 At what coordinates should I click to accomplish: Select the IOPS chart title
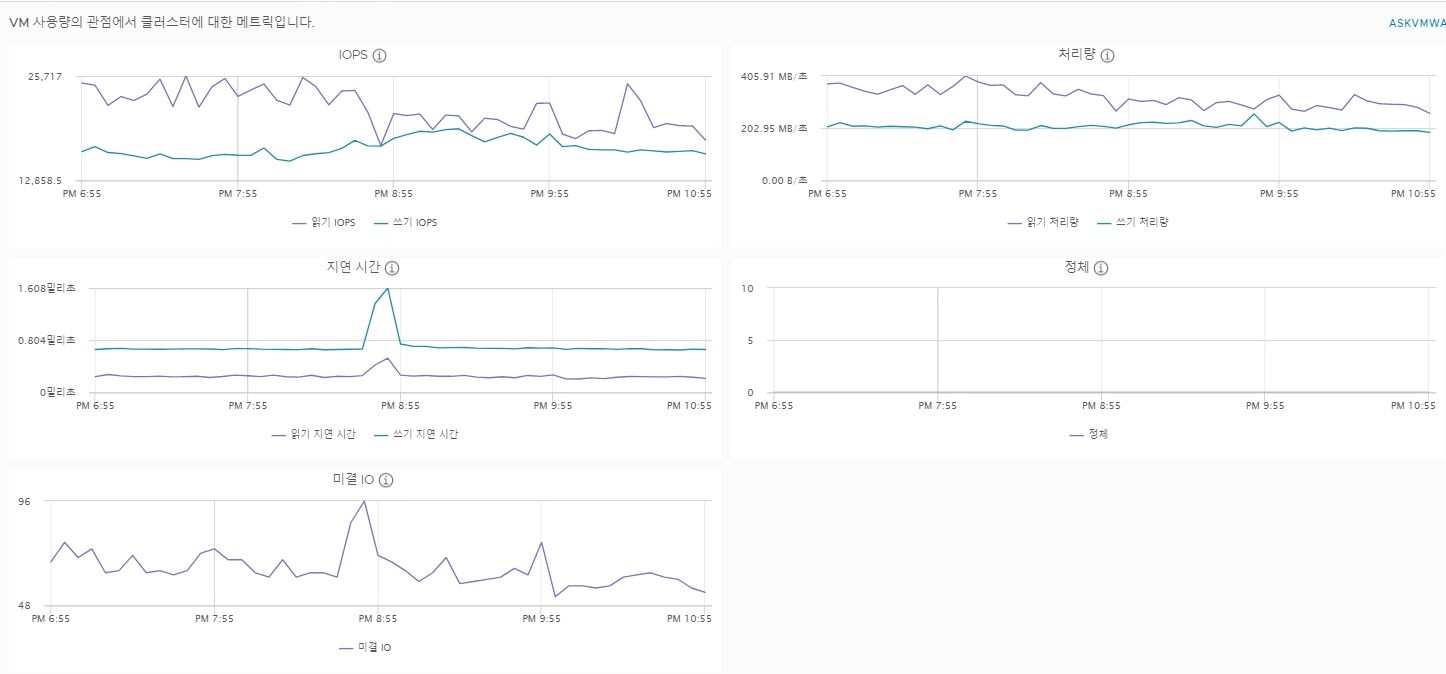click(x=353, y=55)
